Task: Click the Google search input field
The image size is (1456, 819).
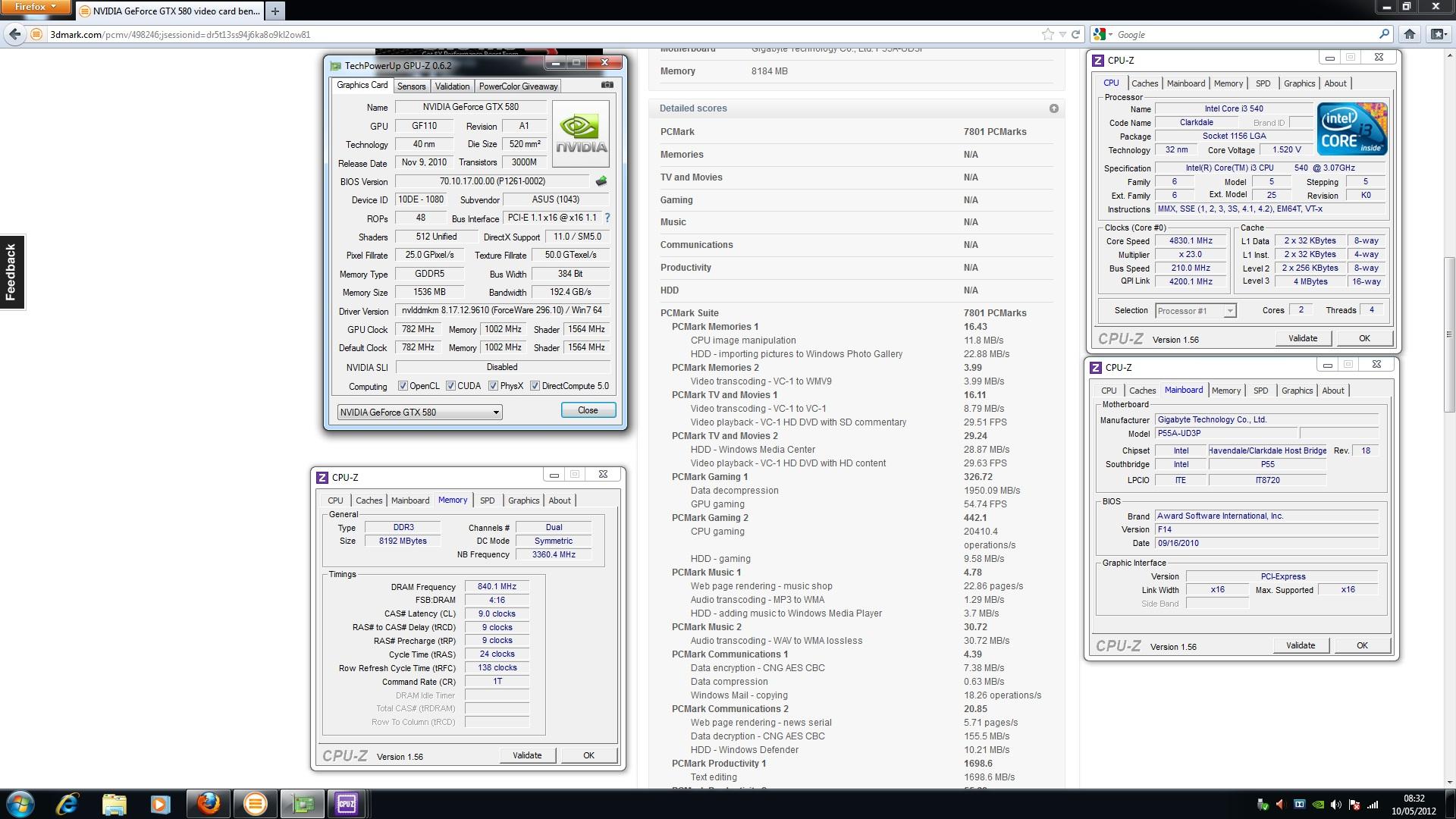Action: pyautogui.click(x=1244, y=34)
